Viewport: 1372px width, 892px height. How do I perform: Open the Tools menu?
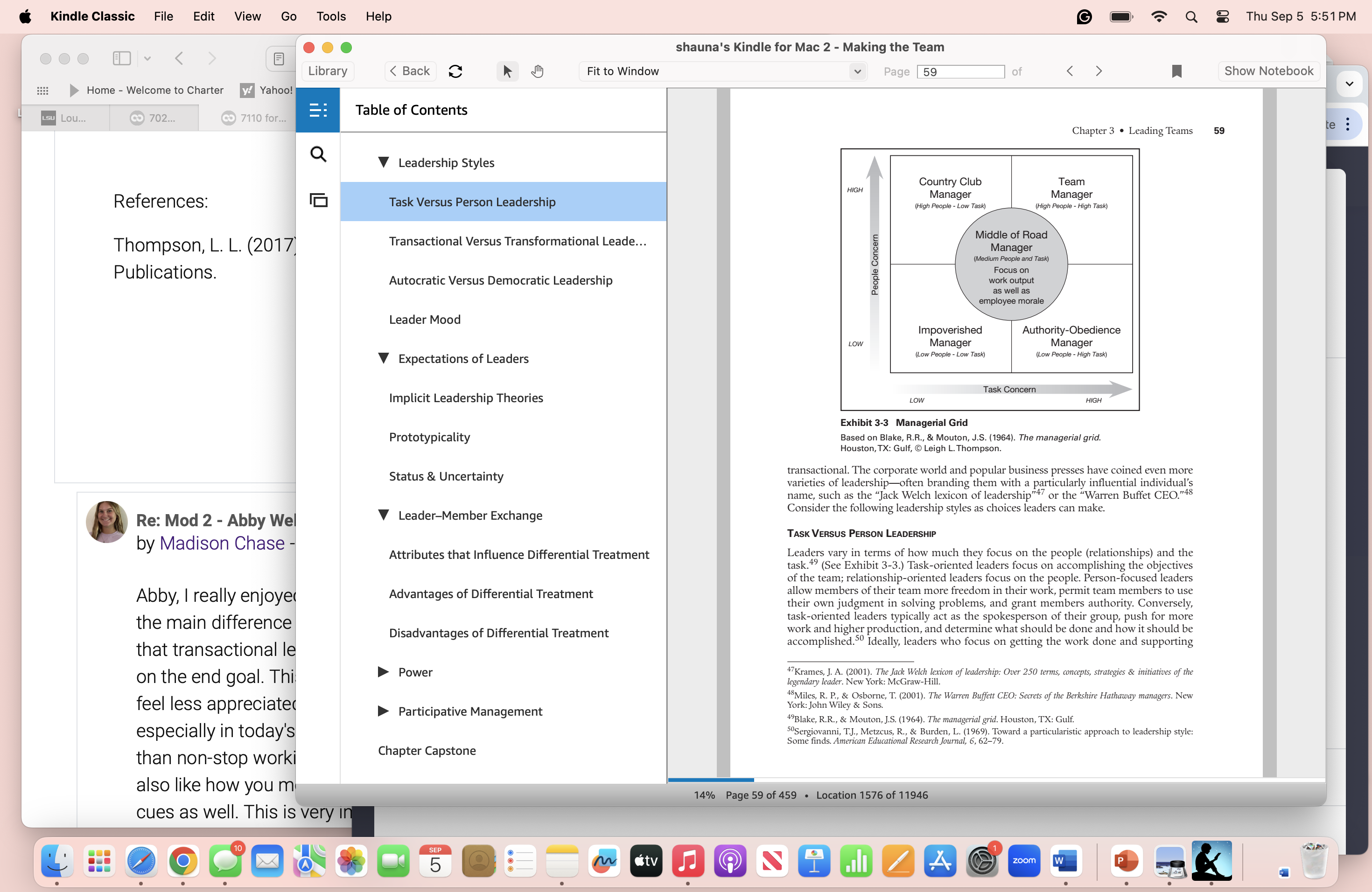[330, 17]
